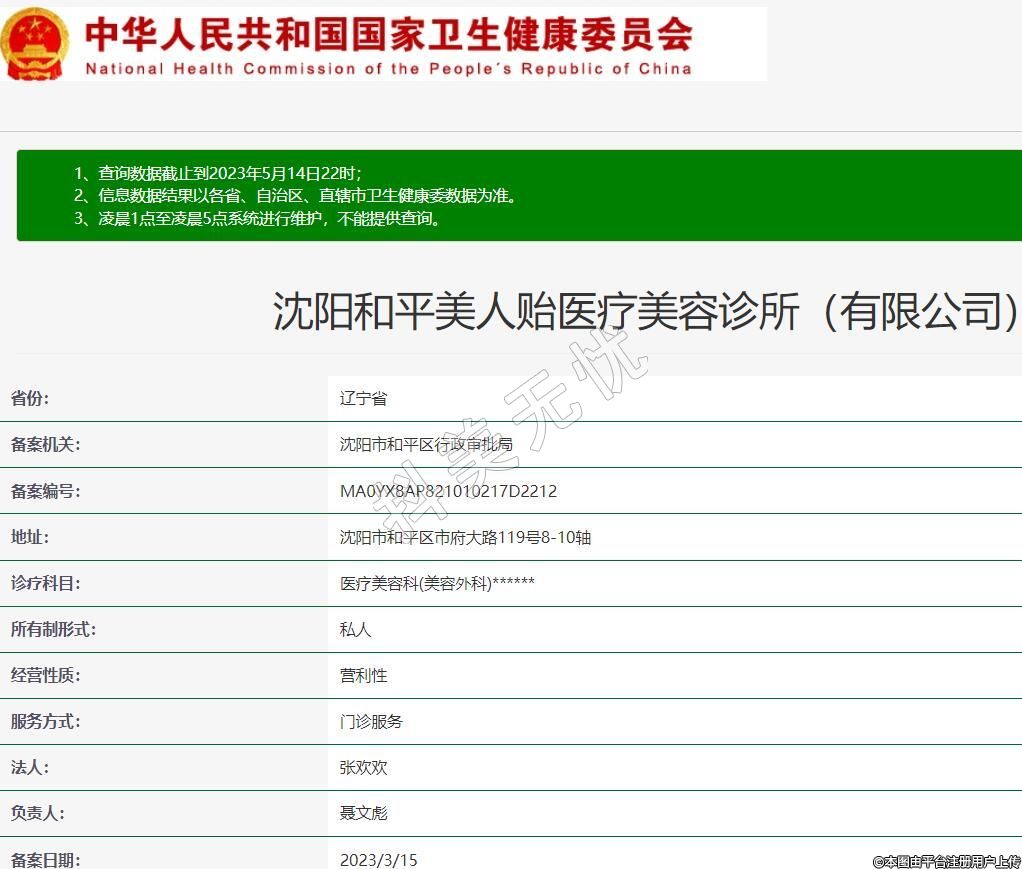This screenshot has width=1022, height=869.
Task: Select the second notice about provincial data
Action: coord(295,196)
